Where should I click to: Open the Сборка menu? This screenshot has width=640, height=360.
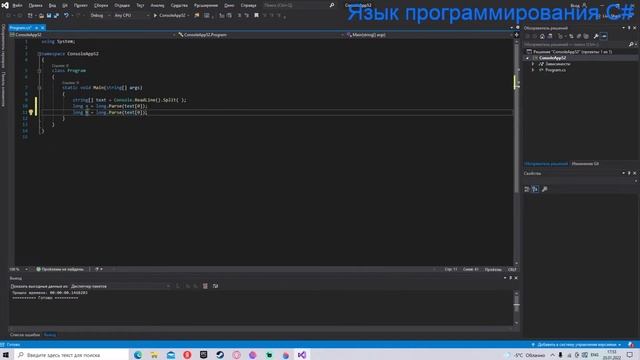coord(101,5)
